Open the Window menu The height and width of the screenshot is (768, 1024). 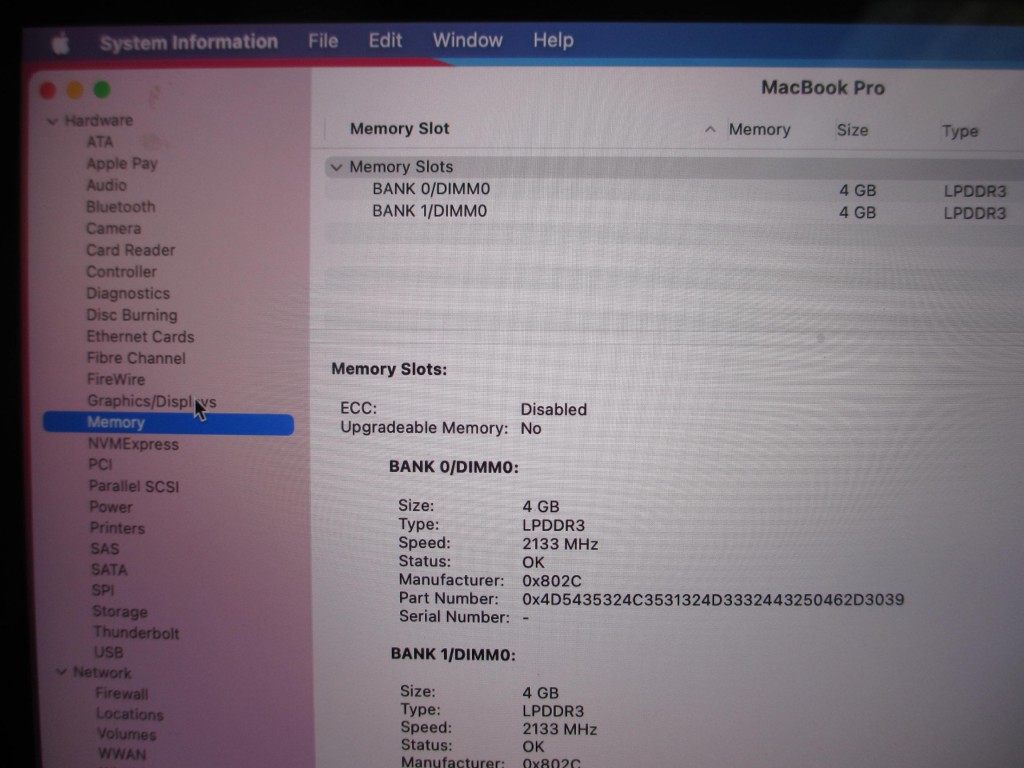point(468,40)
